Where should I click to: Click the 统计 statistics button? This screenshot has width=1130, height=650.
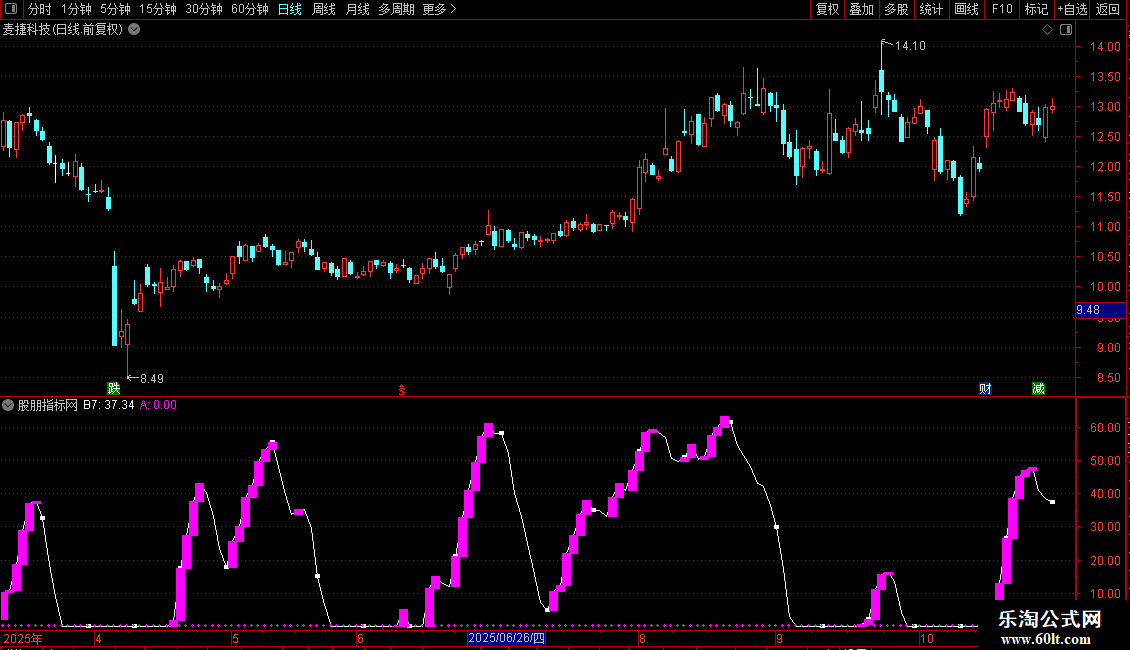931,9
